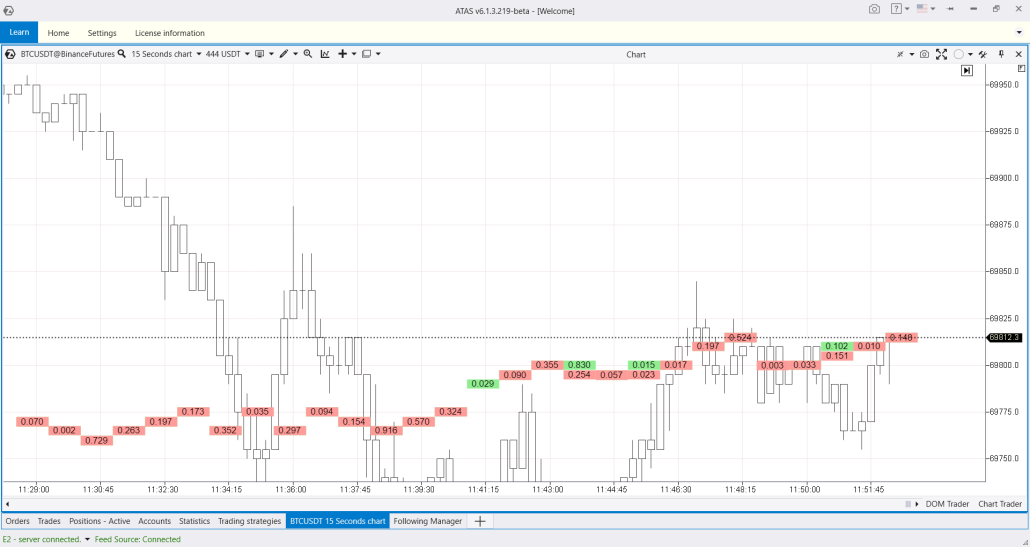The height and width of the screenshot is (547, 1030).
Task: Expand the dropdown arrow beside the monitor icon
Action: coord(271,54)
